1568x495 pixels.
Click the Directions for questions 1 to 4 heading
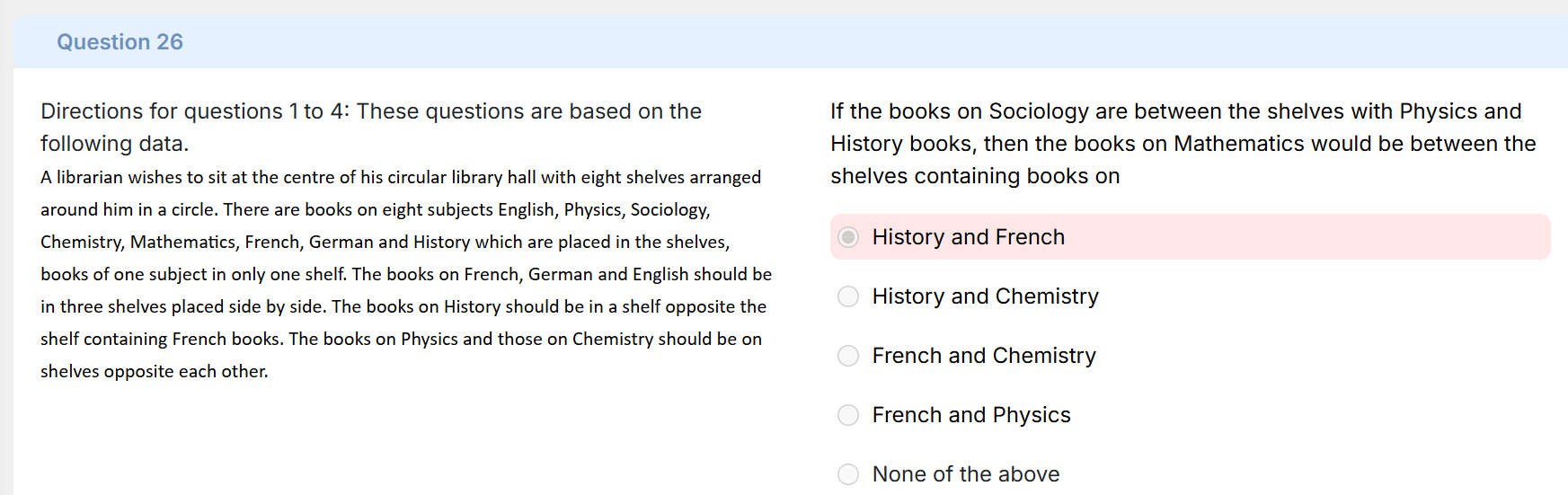point(371,128)
